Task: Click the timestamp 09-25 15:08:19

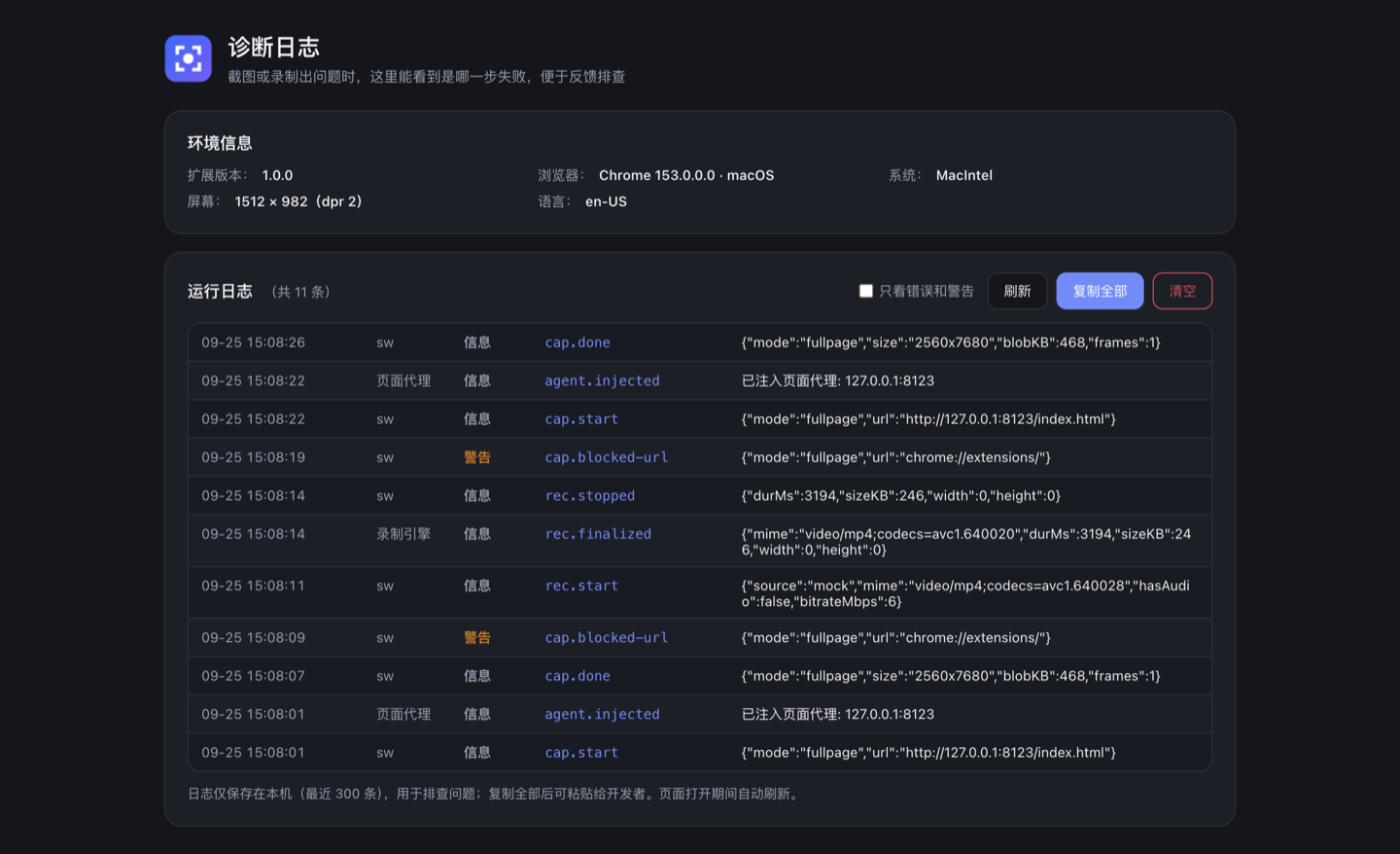Action: pos(254,457)
